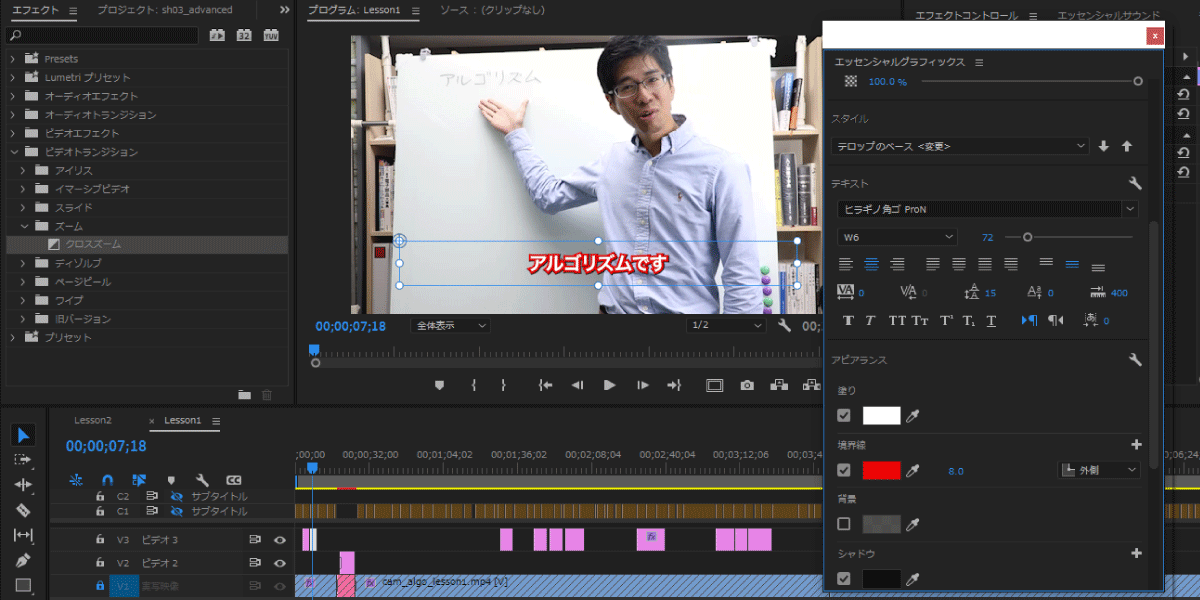Open the 外側 stroke position dropdown
This screenshot has height=600, width=1200.
click(x=1099, y=470)
